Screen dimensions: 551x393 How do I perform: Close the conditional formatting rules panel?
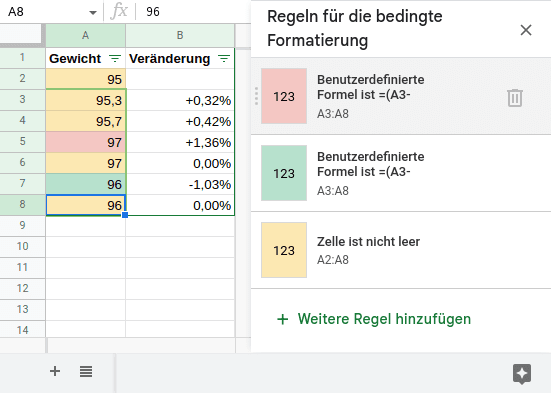(526, 30)
